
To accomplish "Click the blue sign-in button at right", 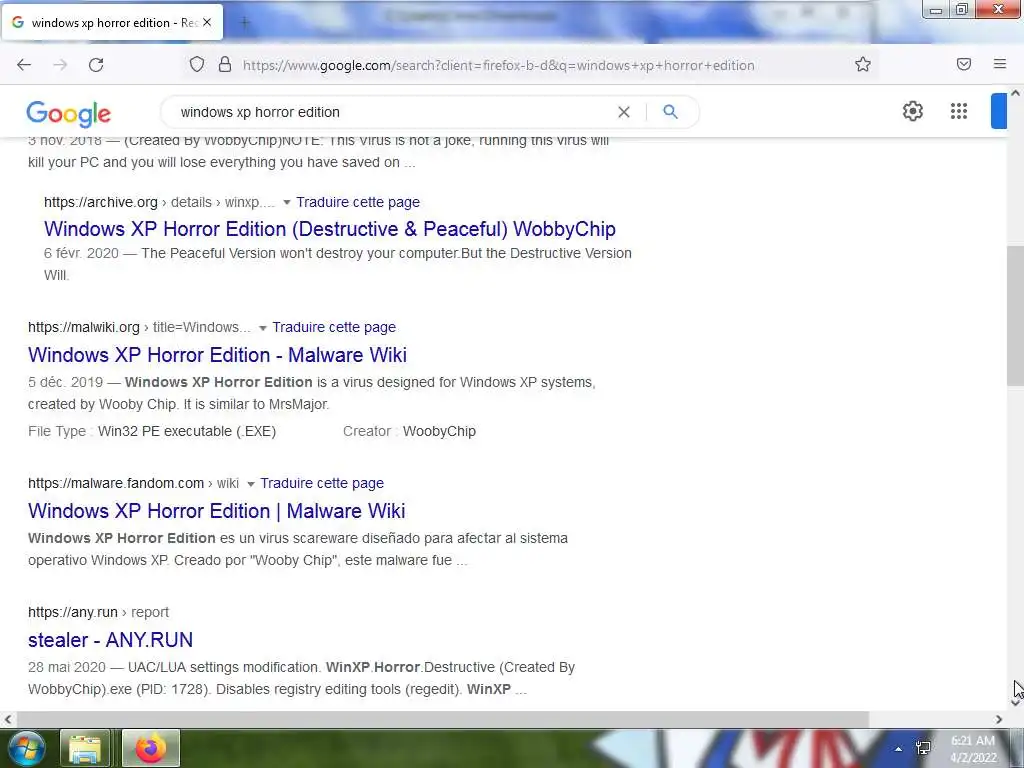I will pos(999,111).
